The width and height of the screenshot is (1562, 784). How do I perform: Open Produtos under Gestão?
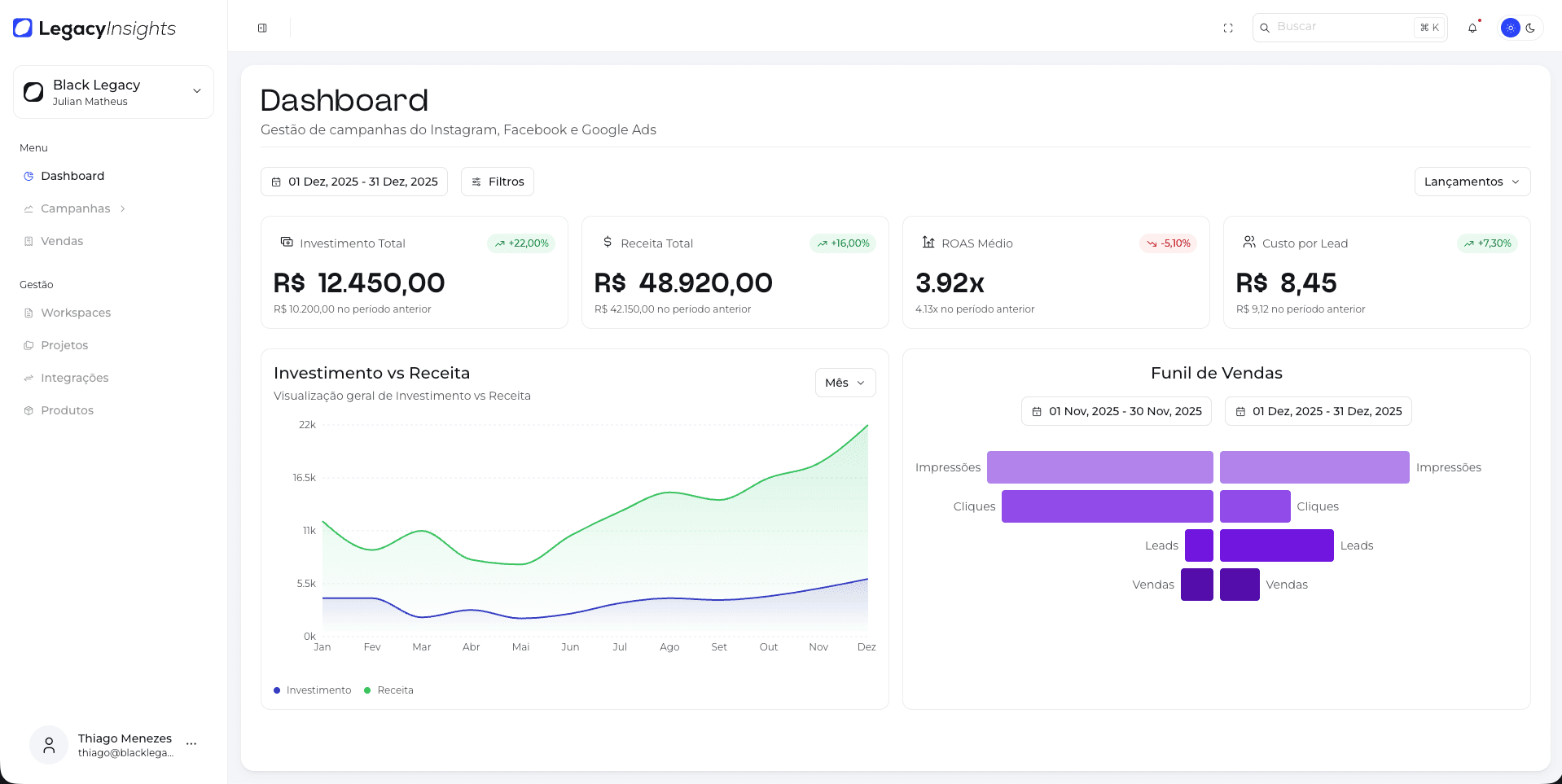(x=68, y=410)
